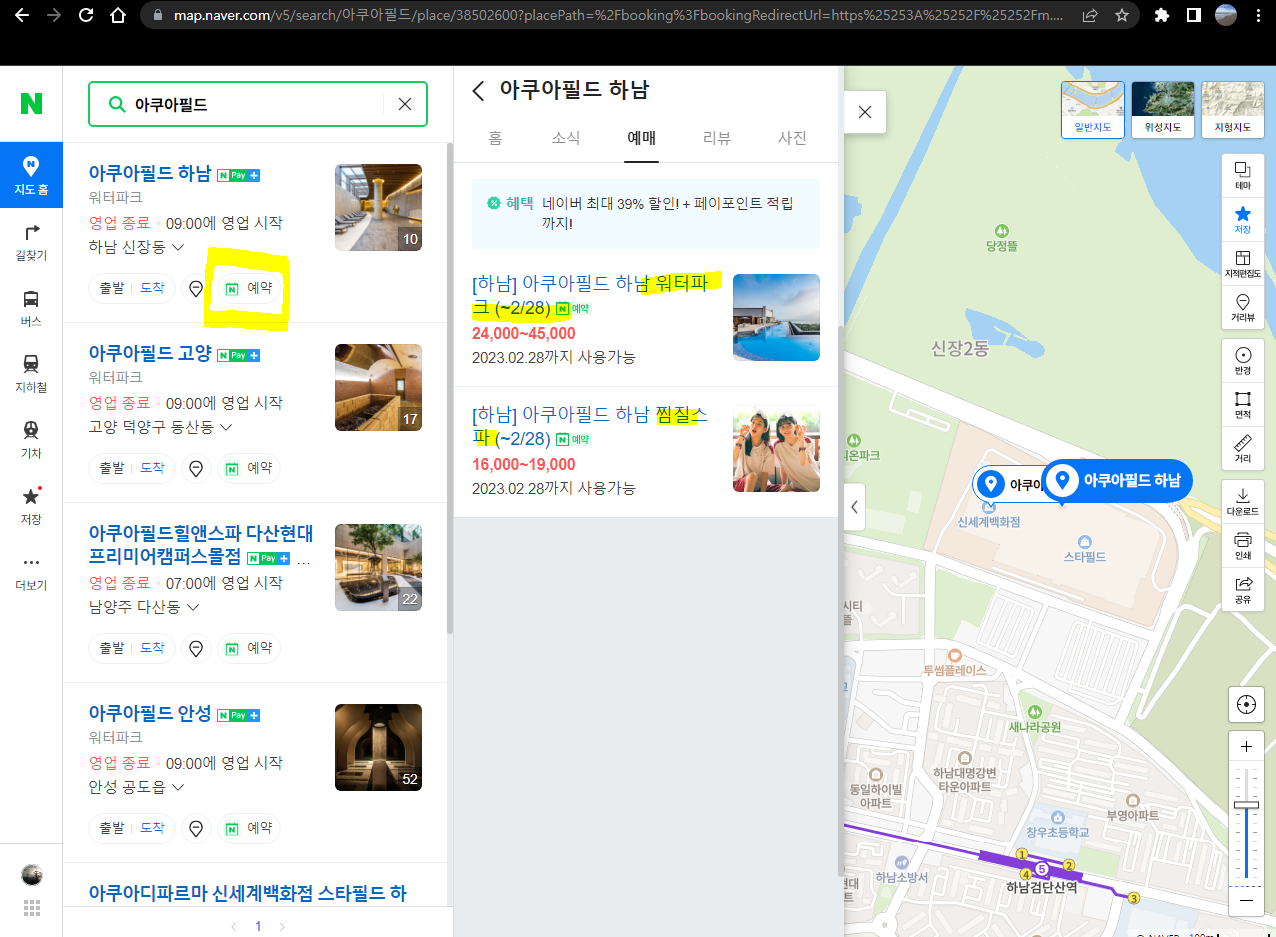This screenshot has width=1276, height=937.
Task: Open the 테마 map tool
Action: (x=1243, y=176)
